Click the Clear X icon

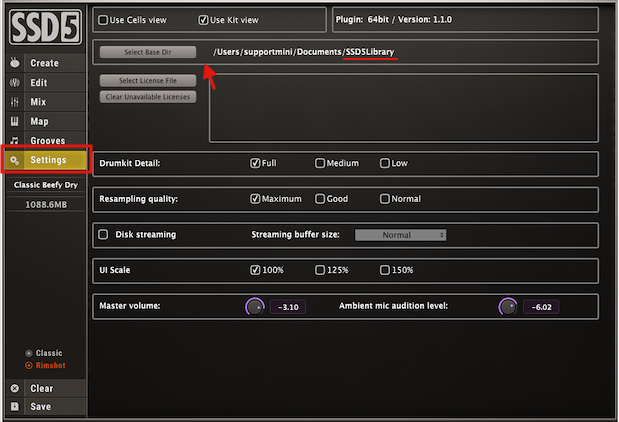pos(14,388)
